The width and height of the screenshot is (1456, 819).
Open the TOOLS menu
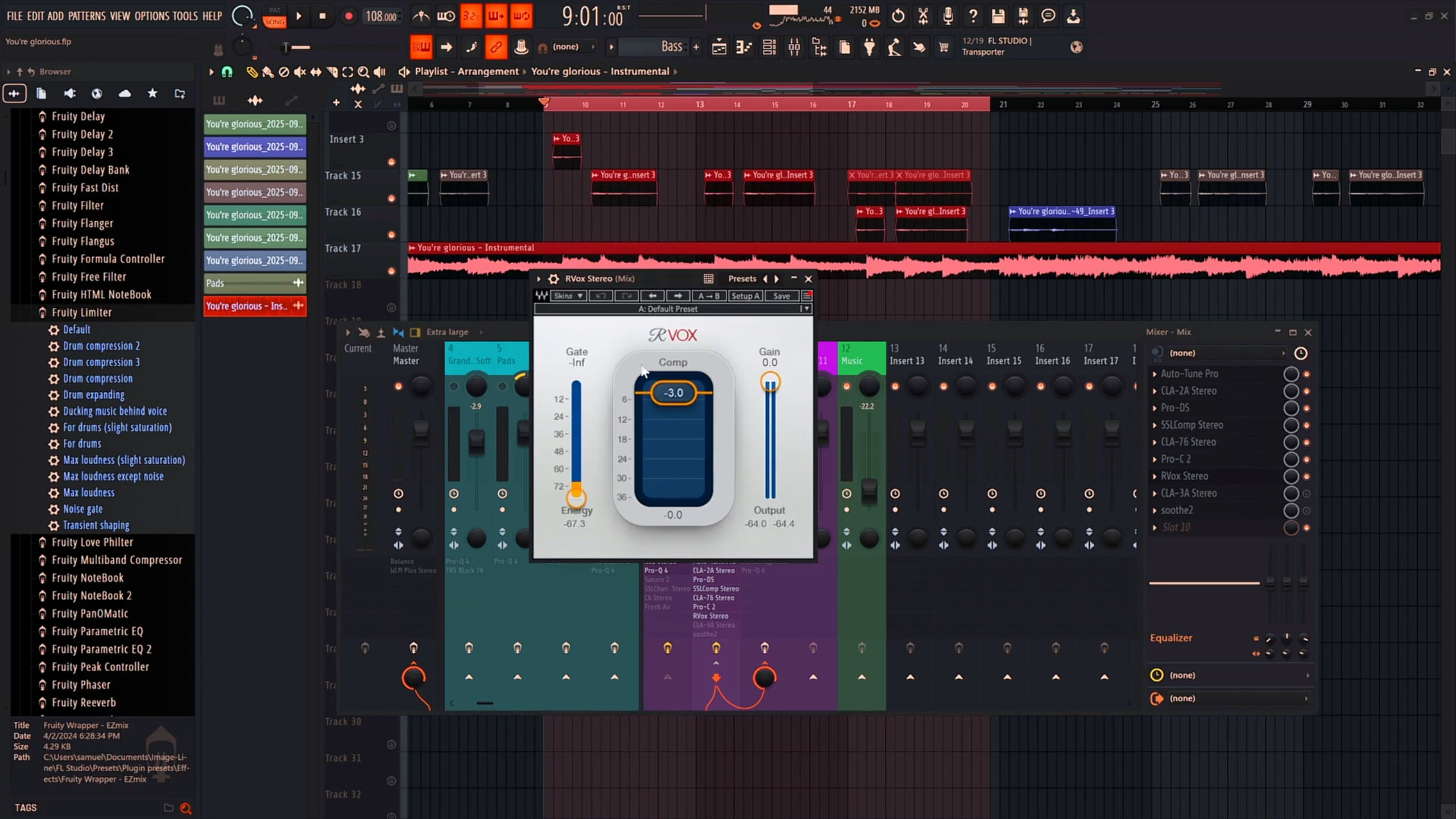[185, 16]
